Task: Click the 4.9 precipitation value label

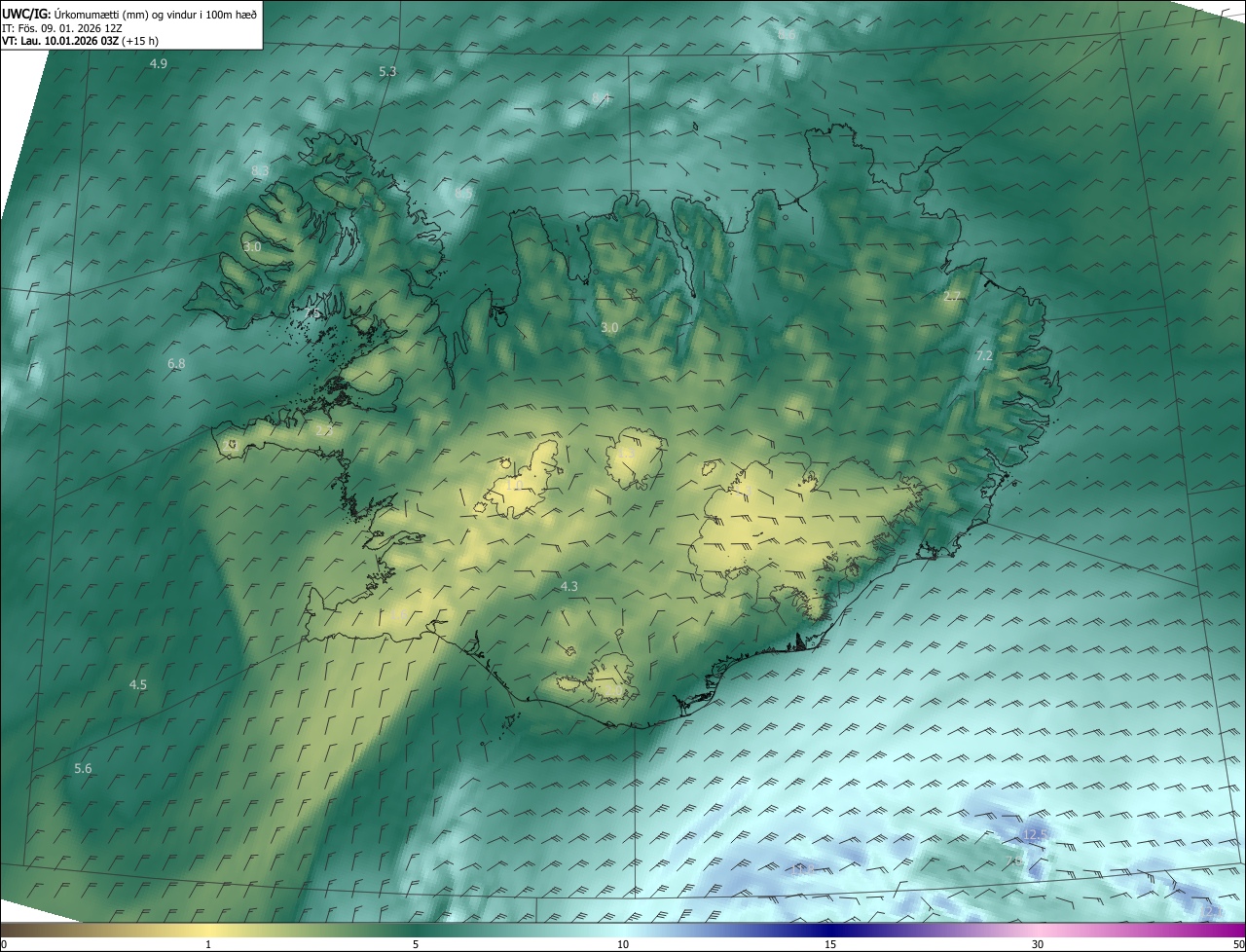Action: [158, 63]
